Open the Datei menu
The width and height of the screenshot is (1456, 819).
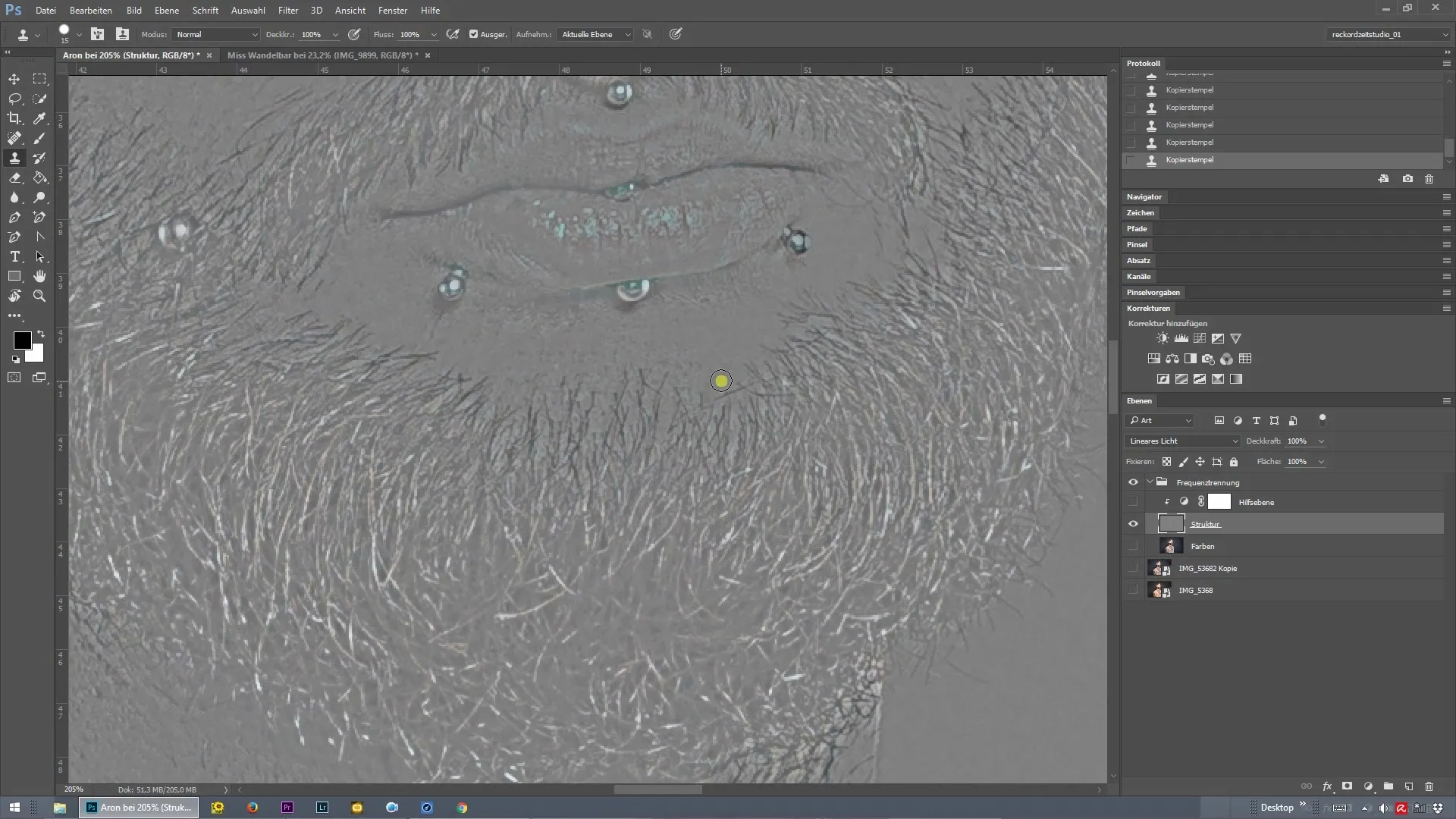45,11
